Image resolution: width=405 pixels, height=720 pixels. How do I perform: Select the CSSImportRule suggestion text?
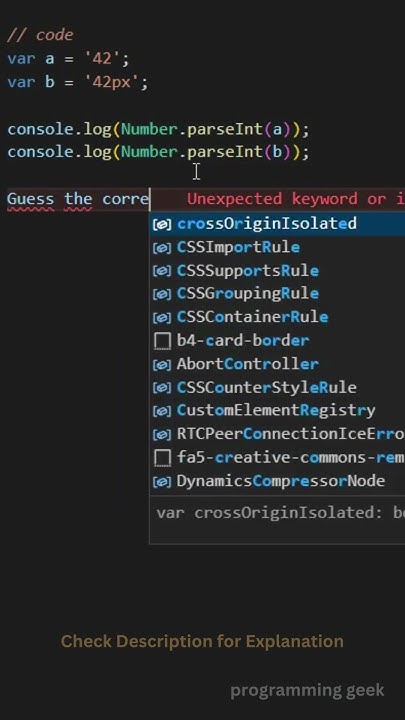pos(238,248)
